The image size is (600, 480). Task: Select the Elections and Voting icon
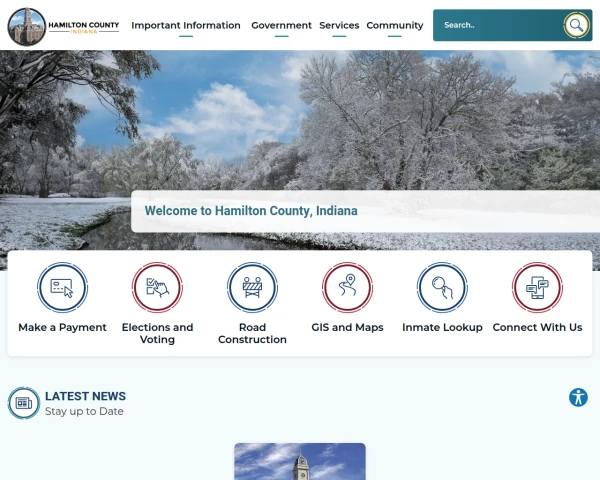(x=157, y=288)
